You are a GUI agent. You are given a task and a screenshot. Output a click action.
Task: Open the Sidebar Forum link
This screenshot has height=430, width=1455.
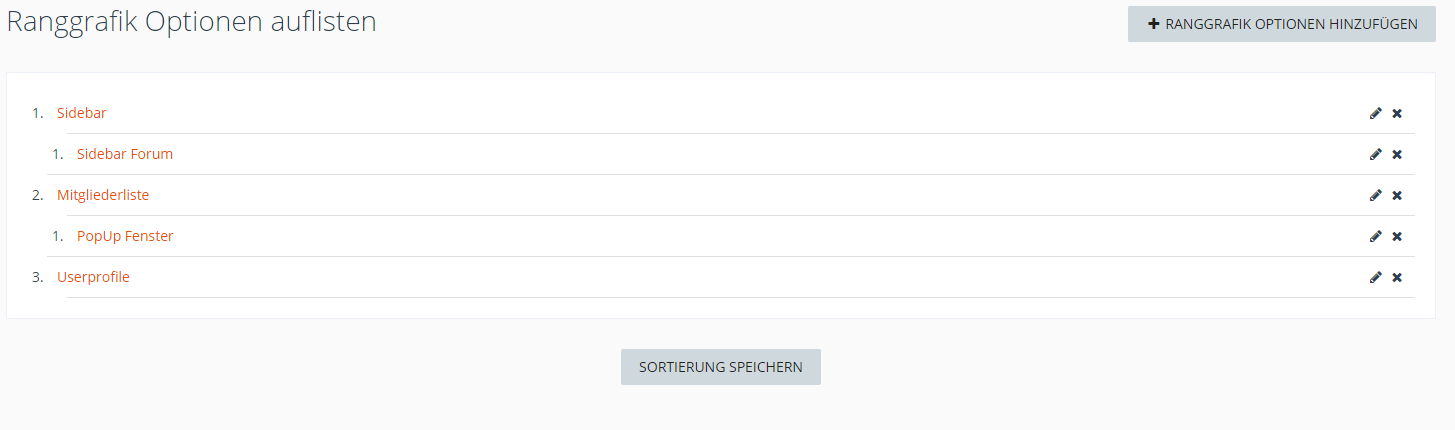point(124,154)
